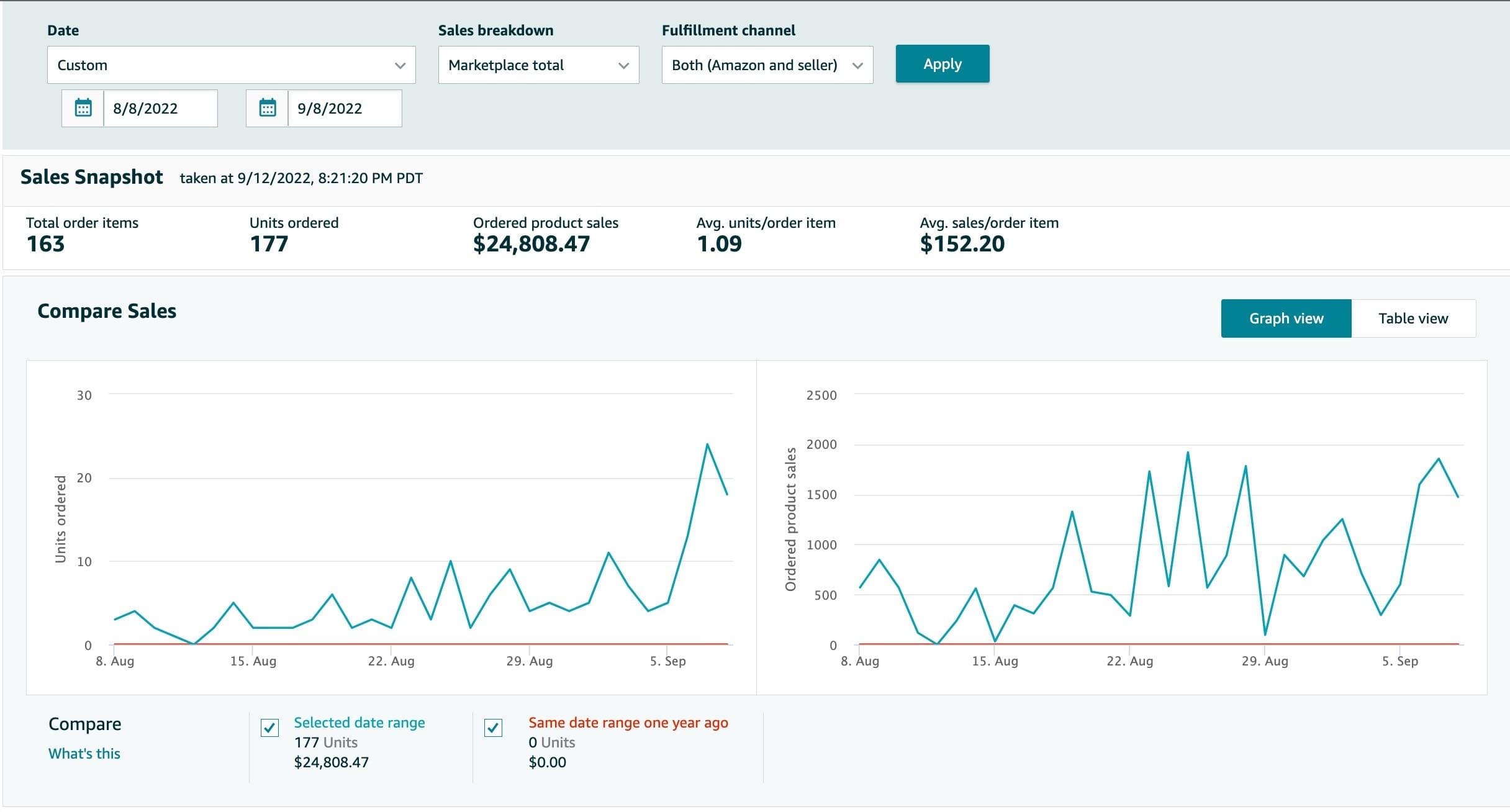Click the Fulfillment channel chevron arrow
This screenshot has height=812, width=1510.
pos(857,65)
